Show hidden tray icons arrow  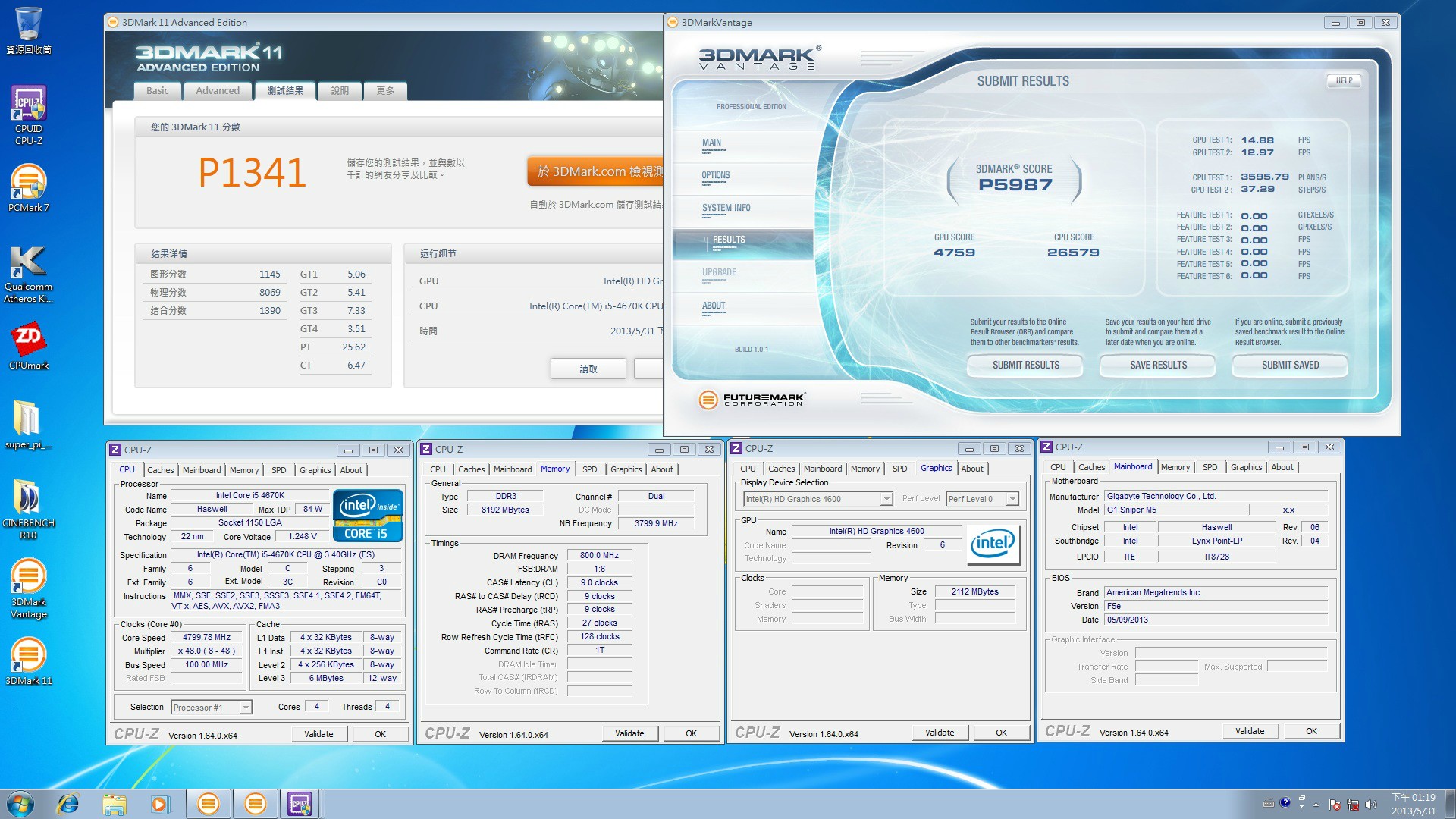point(1315,805)
